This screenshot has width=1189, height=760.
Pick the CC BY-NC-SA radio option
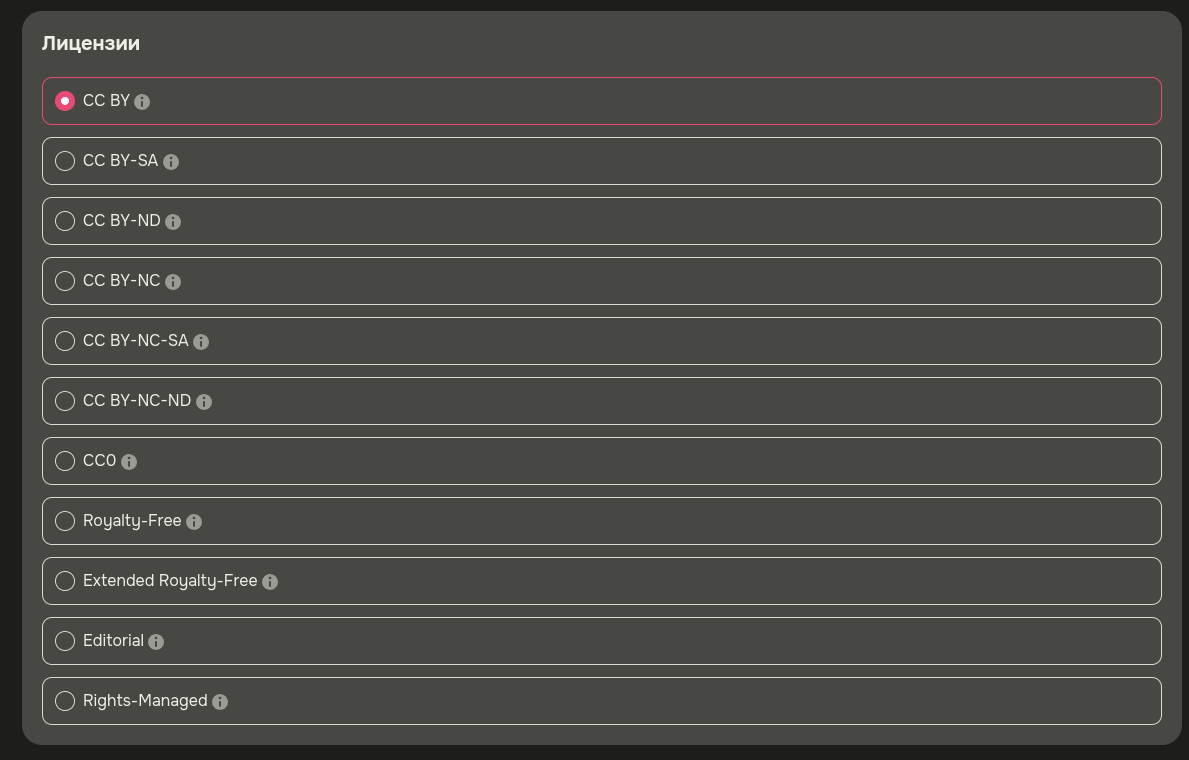65,341
